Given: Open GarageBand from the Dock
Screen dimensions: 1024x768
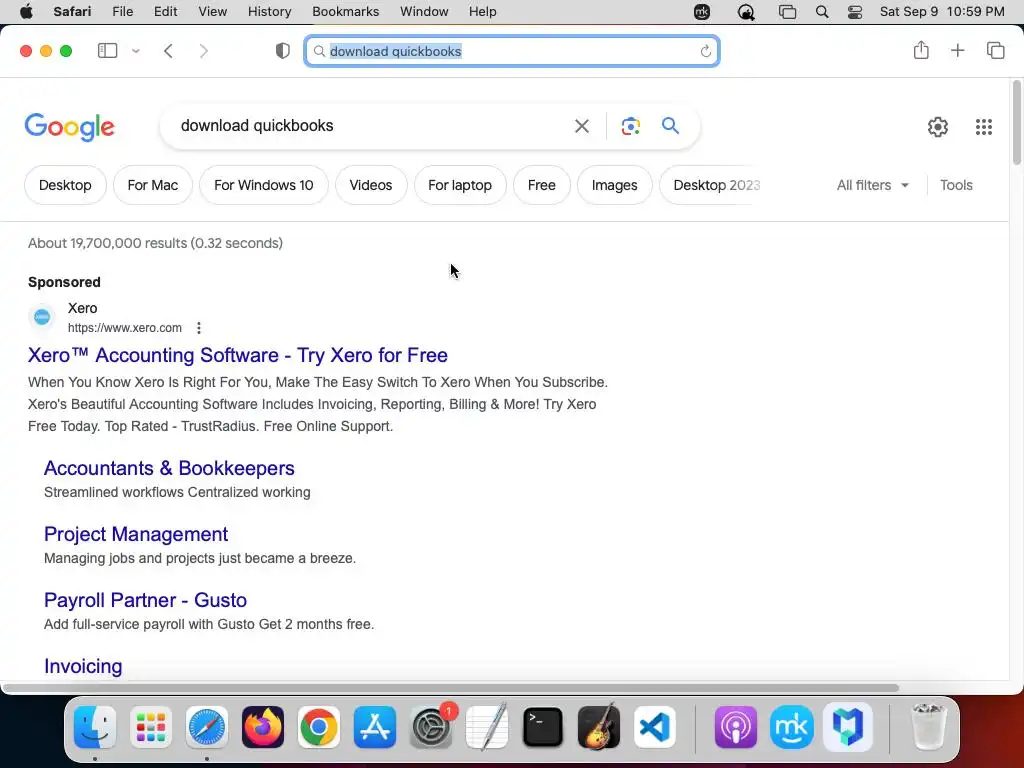Looking at the screenshot, I should coord(599,727).
